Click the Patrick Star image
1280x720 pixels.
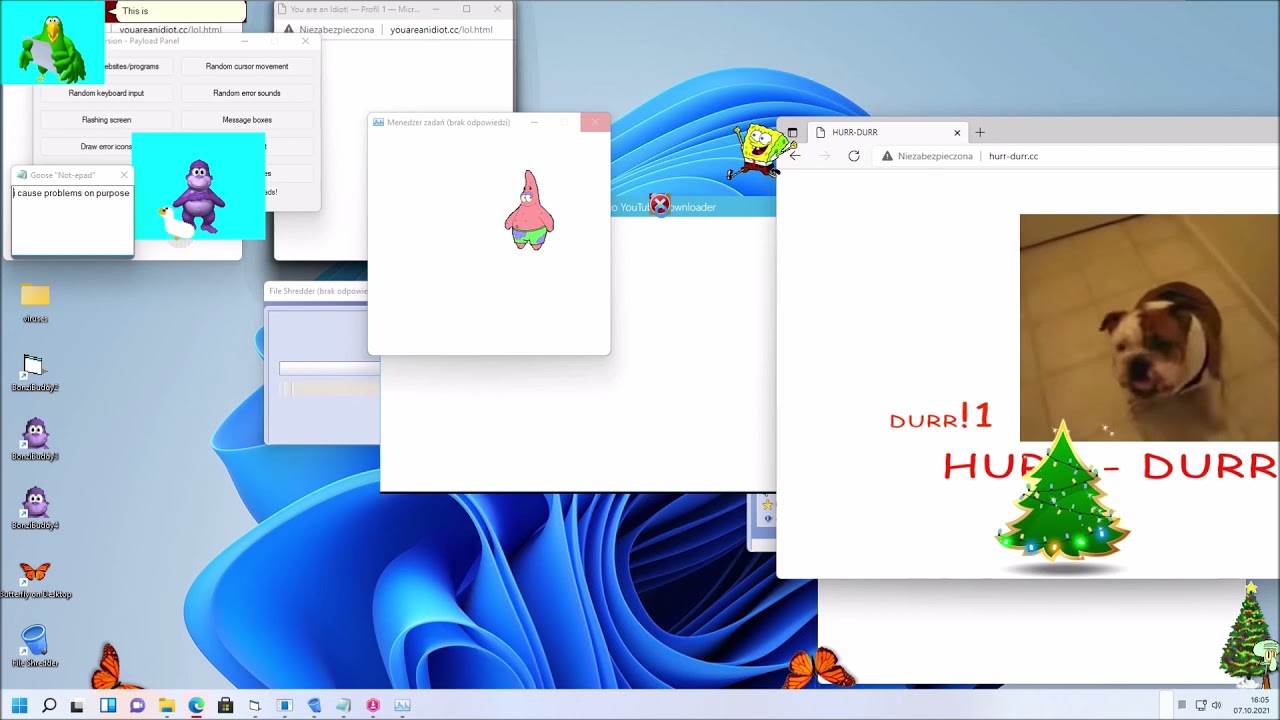click(x=529, y=210)
